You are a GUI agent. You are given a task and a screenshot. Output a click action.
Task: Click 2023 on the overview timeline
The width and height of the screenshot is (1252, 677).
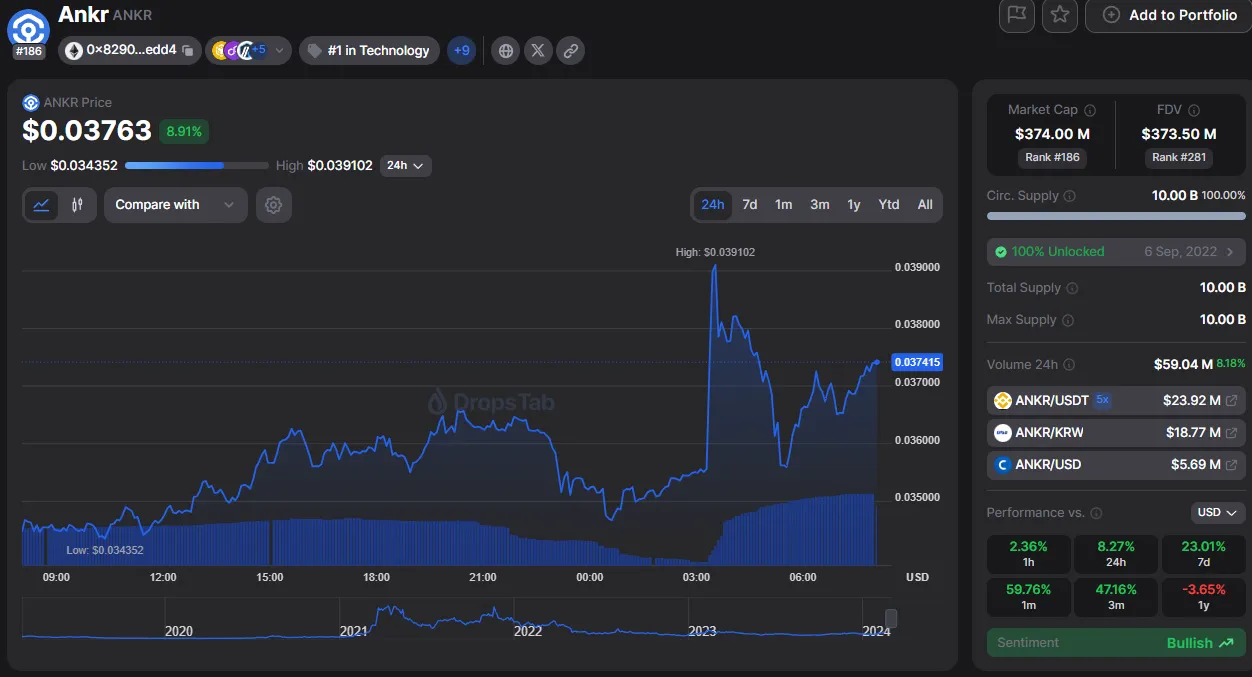click(702, 631)
